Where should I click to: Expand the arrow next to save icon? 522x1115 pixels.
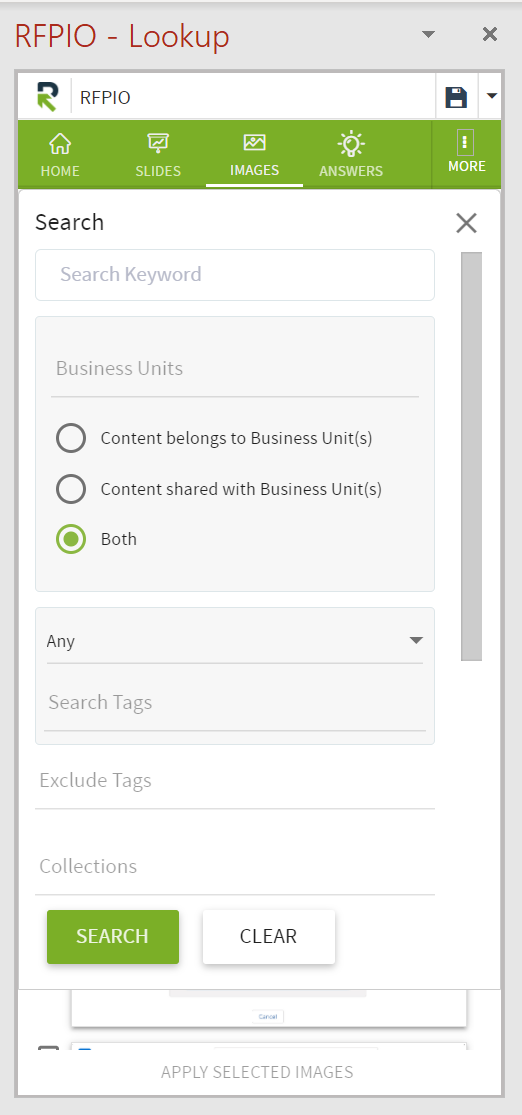(491, 95)
